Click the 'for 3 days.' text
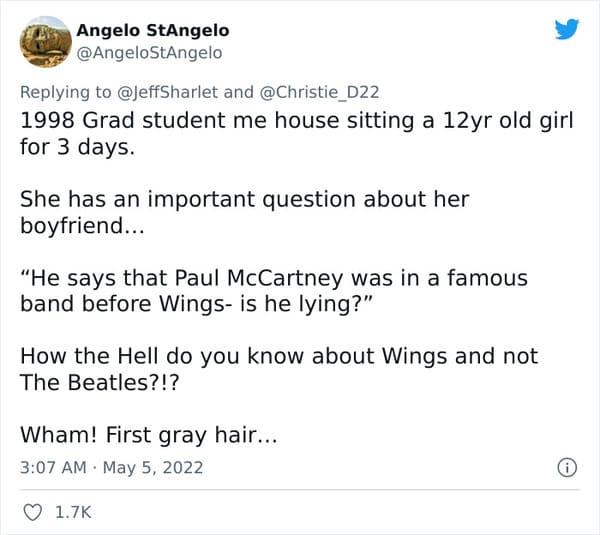 (x=77, y=147)
